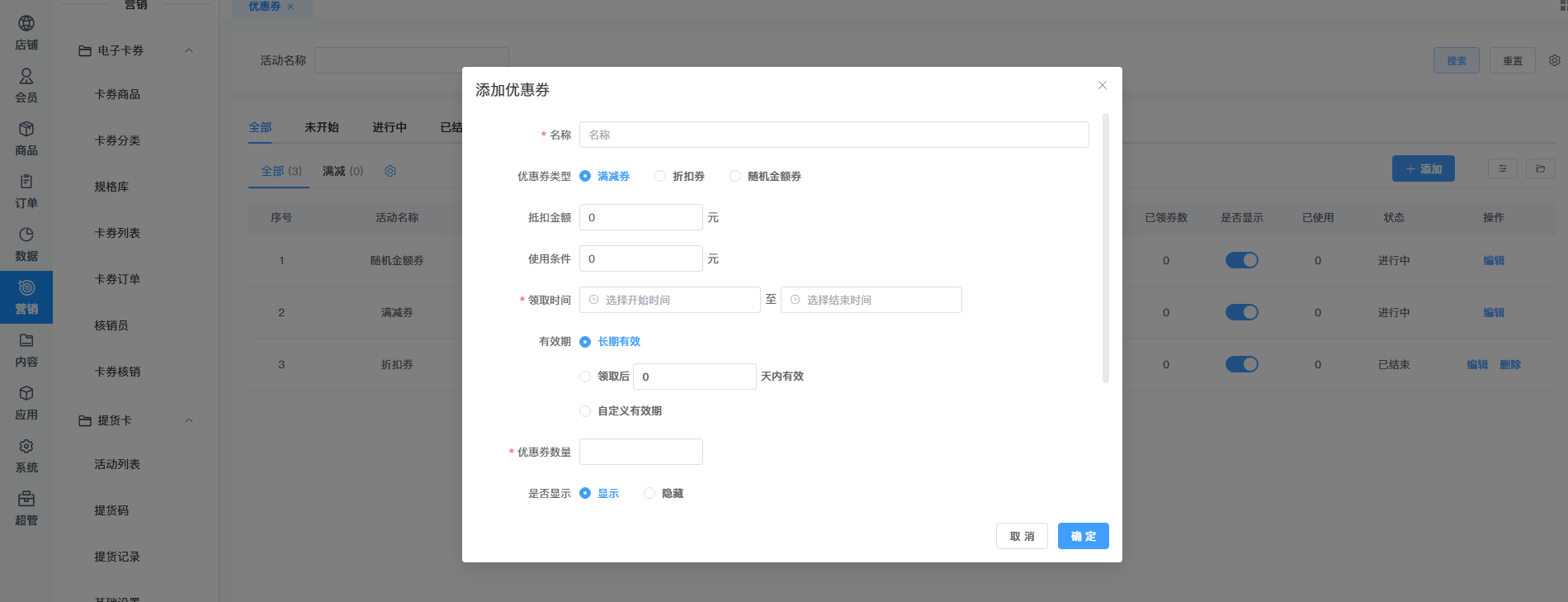Click the clock icon in 选择开始时间
Screen dimensions: 1568x602
click(x=593, y=300)
